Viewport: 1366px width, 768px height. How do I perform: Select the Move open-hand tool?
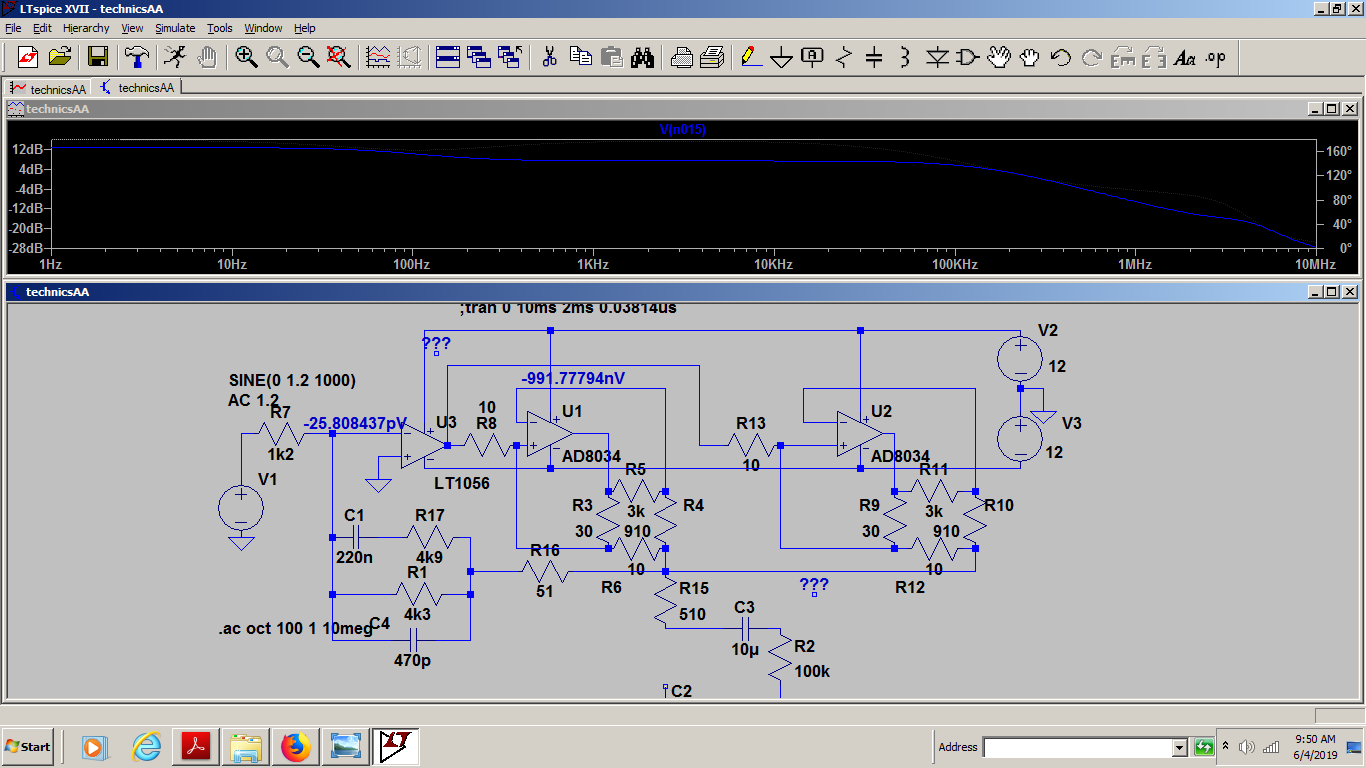click(x=999, y=56)
